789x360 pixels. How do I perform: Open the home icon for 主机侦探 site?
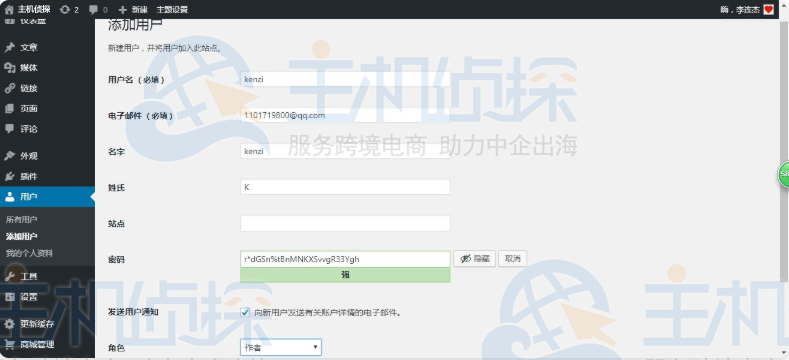tap(9, 10)
